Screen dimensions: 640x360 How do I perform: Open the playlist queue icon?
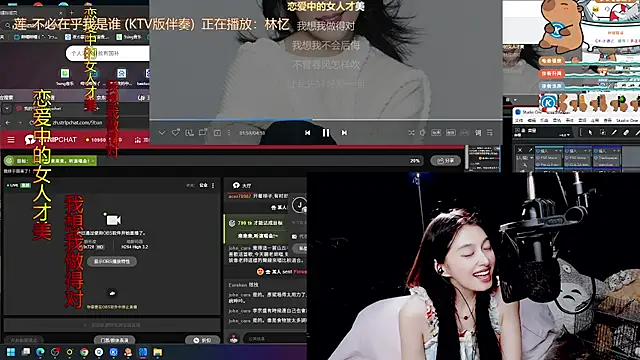pyautogui.click(x=490, y=133)
